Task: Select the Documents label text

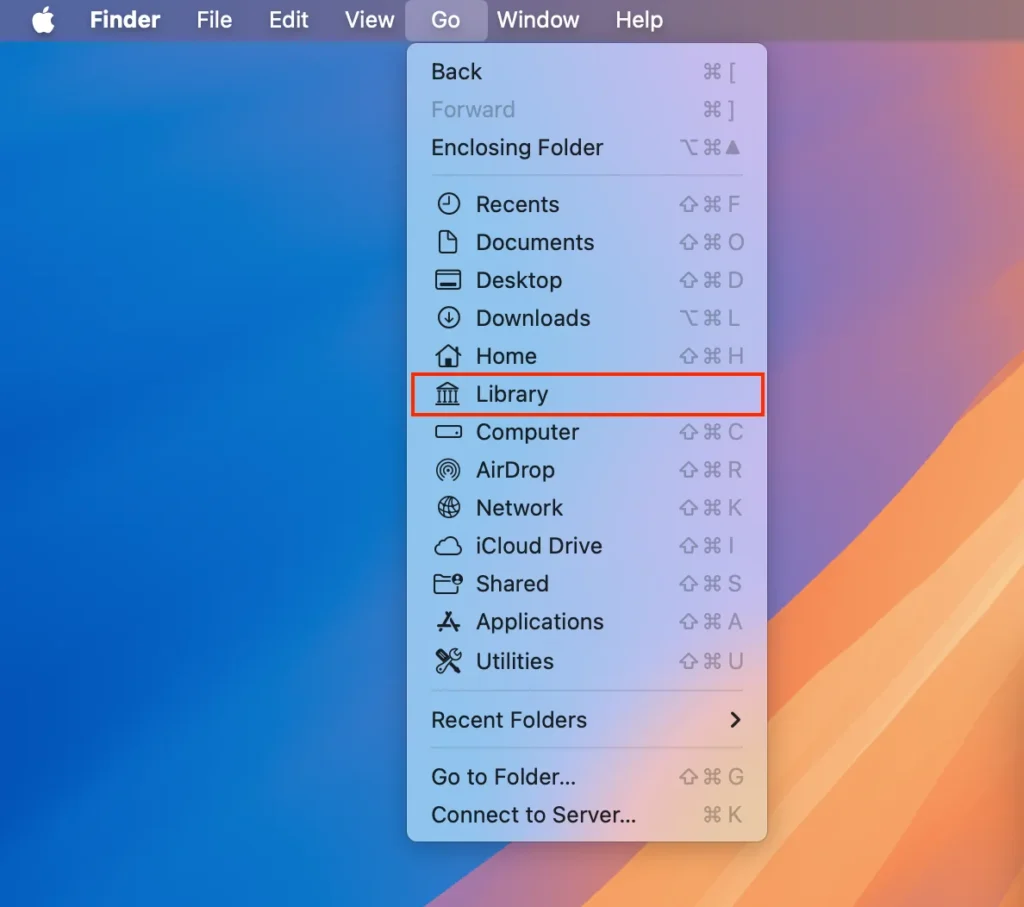Action: pyautogui.click(x=535, y=242)
